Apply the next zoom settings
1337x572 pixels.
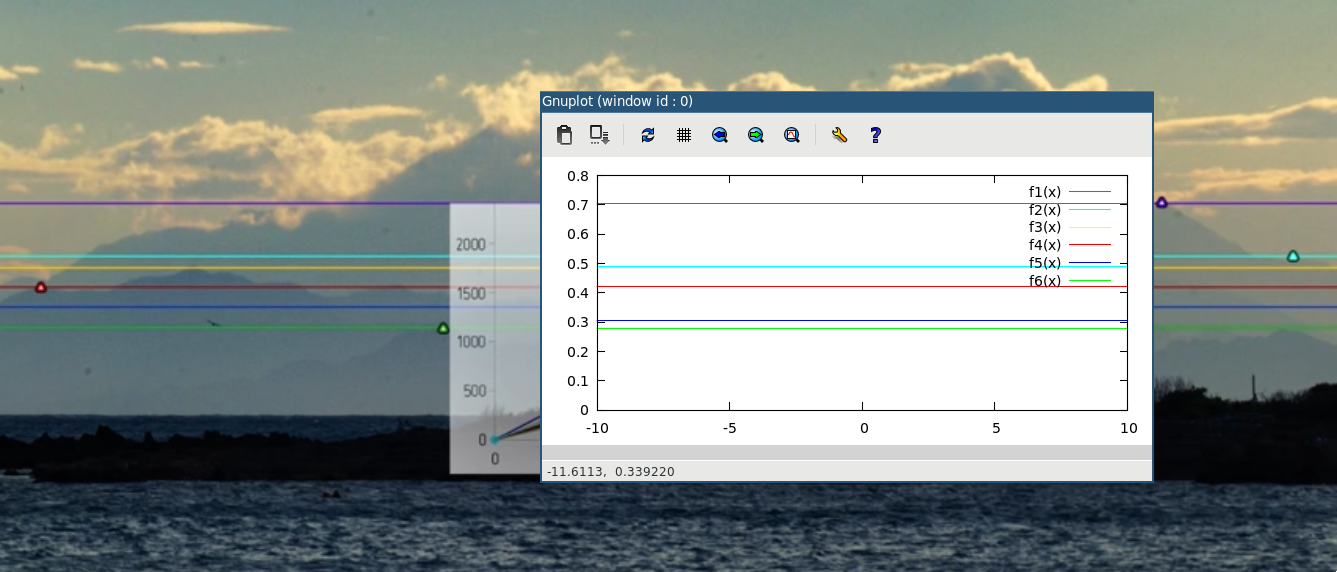coord(755,135)
